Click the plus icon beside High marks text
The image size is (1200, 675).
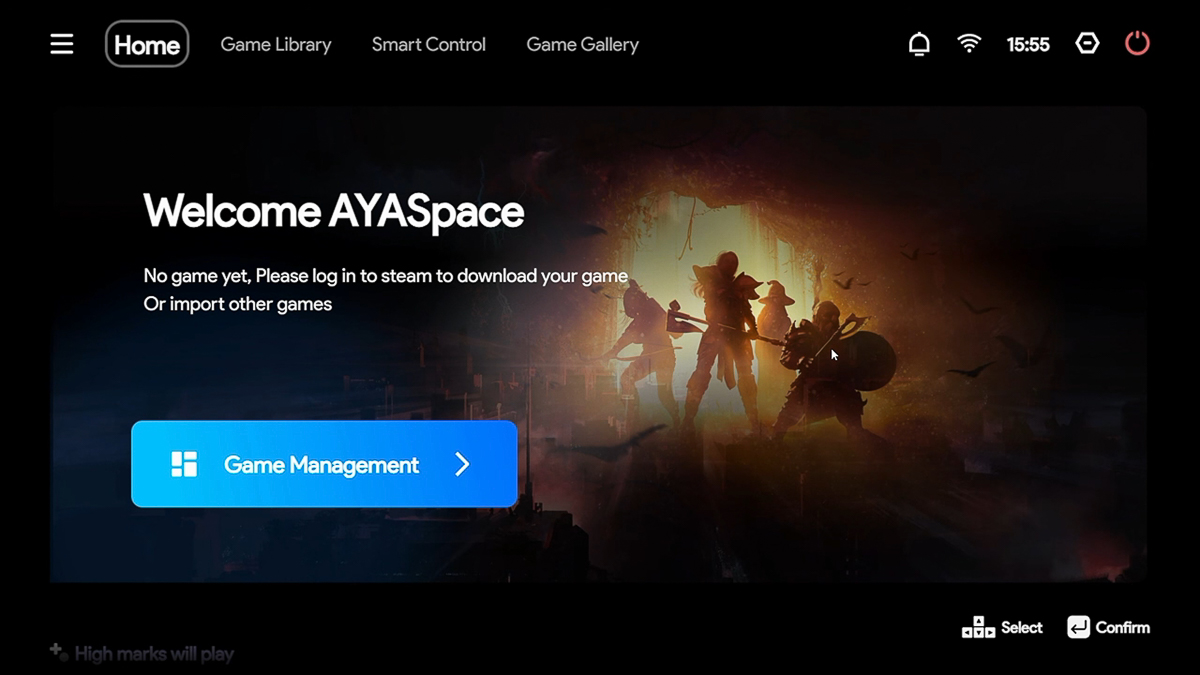point(55,648)
